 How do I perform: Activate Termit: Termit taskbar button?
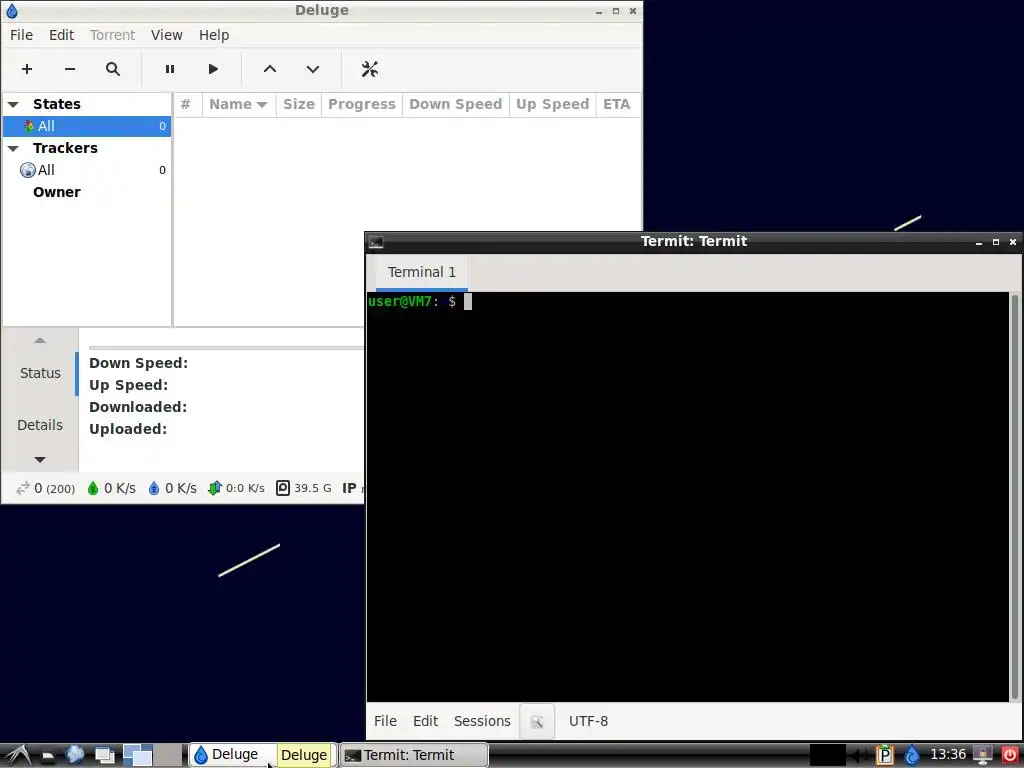click(x=414, y=755)
